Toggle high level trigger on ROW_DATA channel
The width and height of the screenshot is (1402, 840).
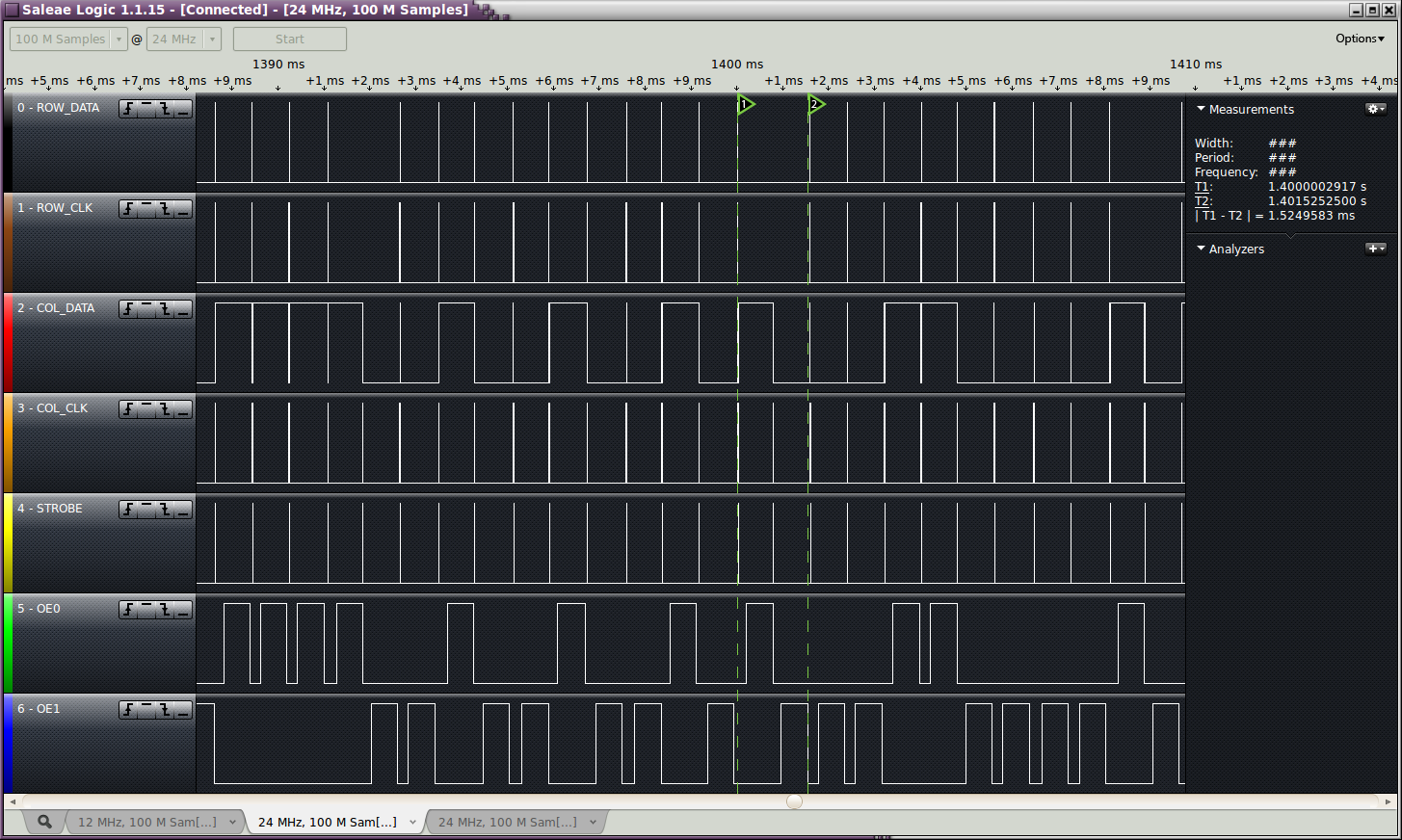point(146,109)
